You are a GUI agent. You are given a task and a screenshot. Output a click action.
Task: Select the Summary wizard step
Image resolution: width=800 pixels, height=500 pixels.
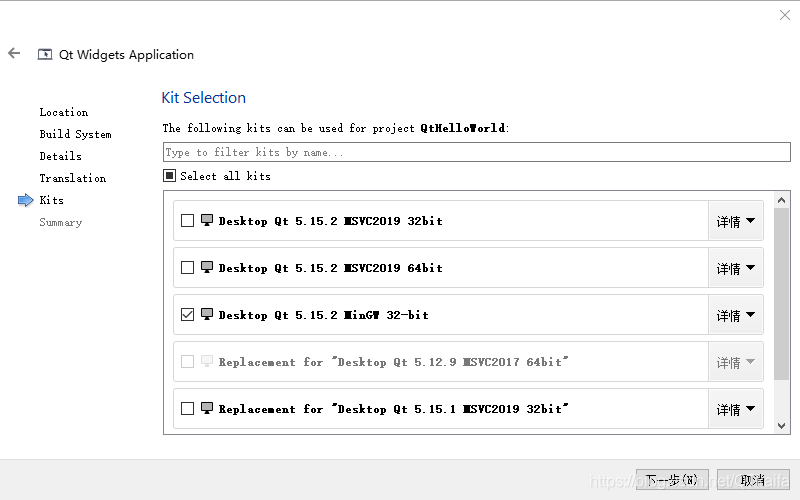tap(61, 222)
